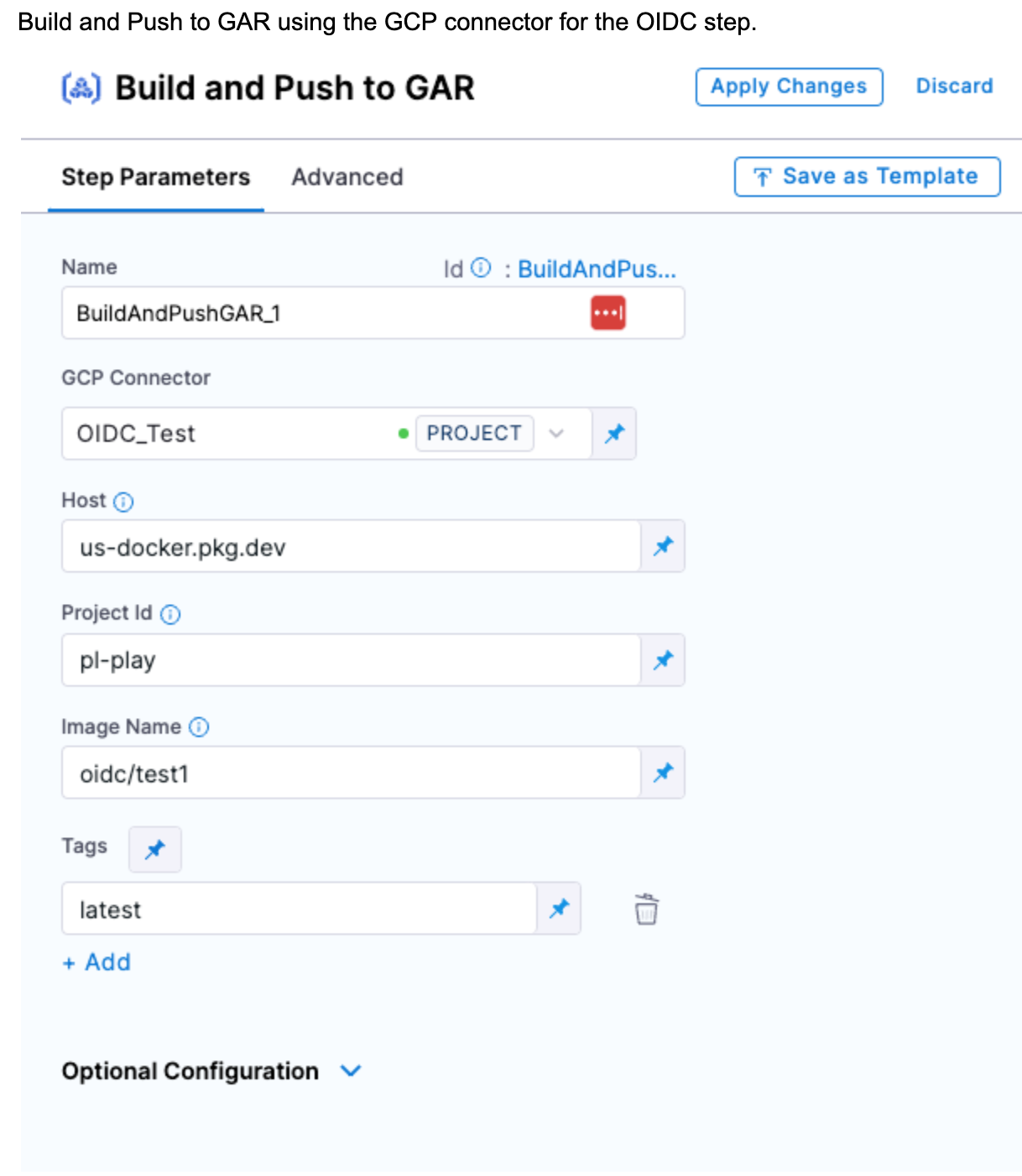Screen dimensions: 1022x1176
Task: Toggle the pin icon for the Host field
Action: (x=663, y=546)
